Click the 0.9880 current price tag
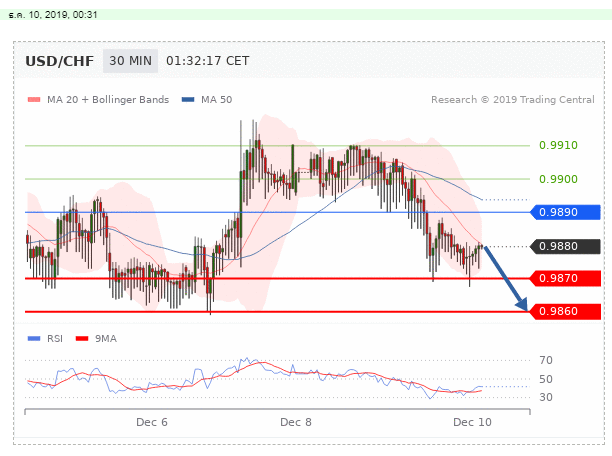 tap(565, 246)
